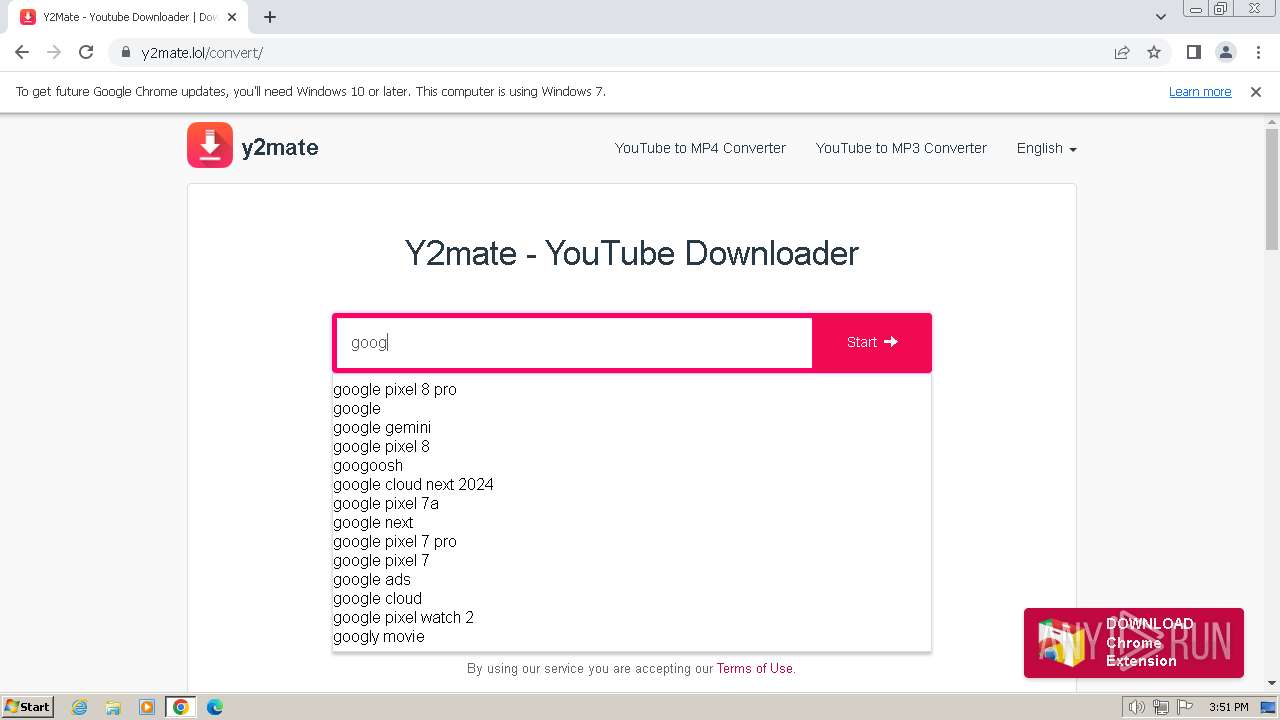Open Action Center flag icon
Screen dimensions: 1280x720
(1185, 707)
